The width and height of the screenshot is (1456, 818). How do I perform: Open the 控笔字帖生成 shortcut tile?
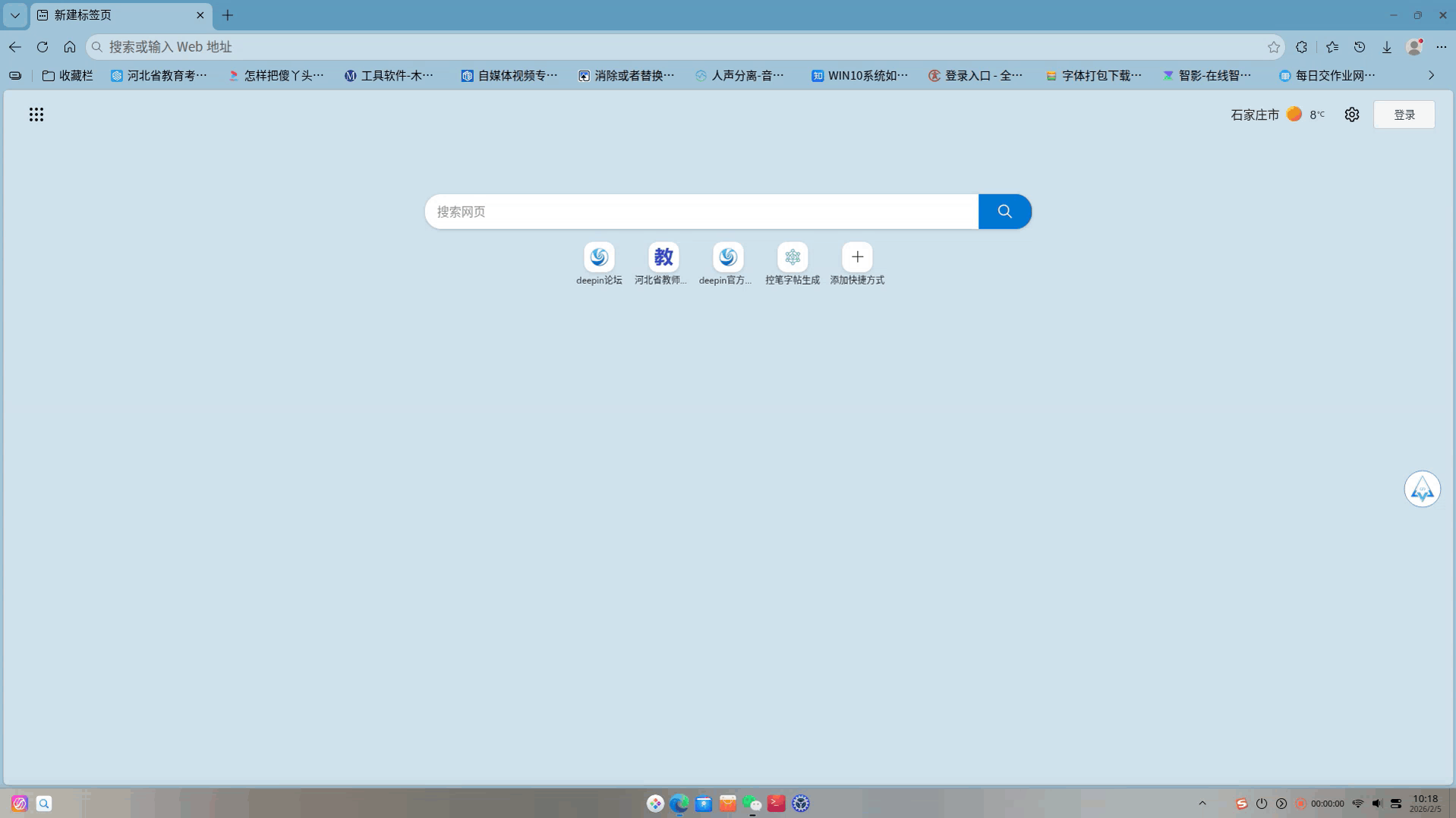[x=793, y=264]
